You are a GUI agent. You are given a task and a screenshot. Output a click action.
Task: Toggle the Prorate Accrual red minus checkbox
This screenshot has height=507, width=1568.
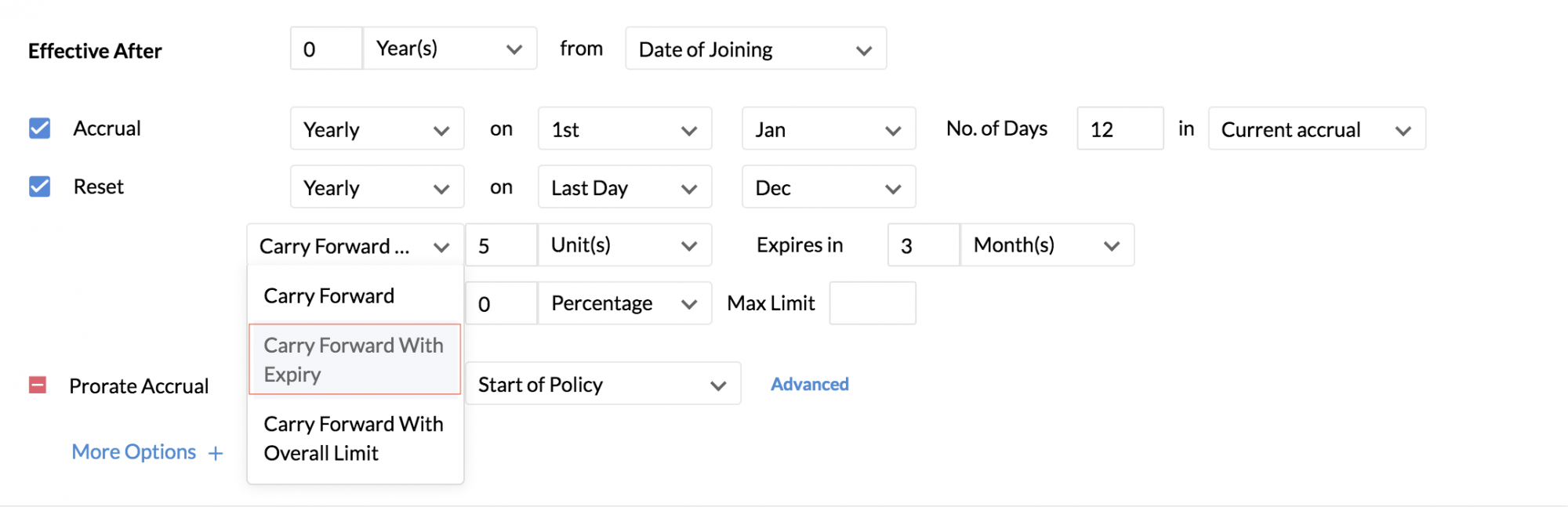click(38, 386)
